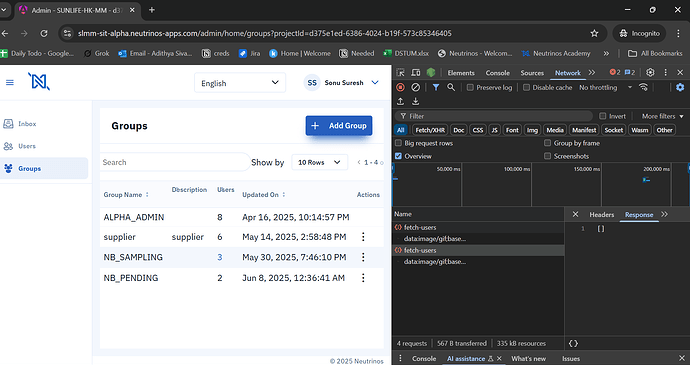Clear the network log
The width and height of the screenshot is (690, 365).
415,87
